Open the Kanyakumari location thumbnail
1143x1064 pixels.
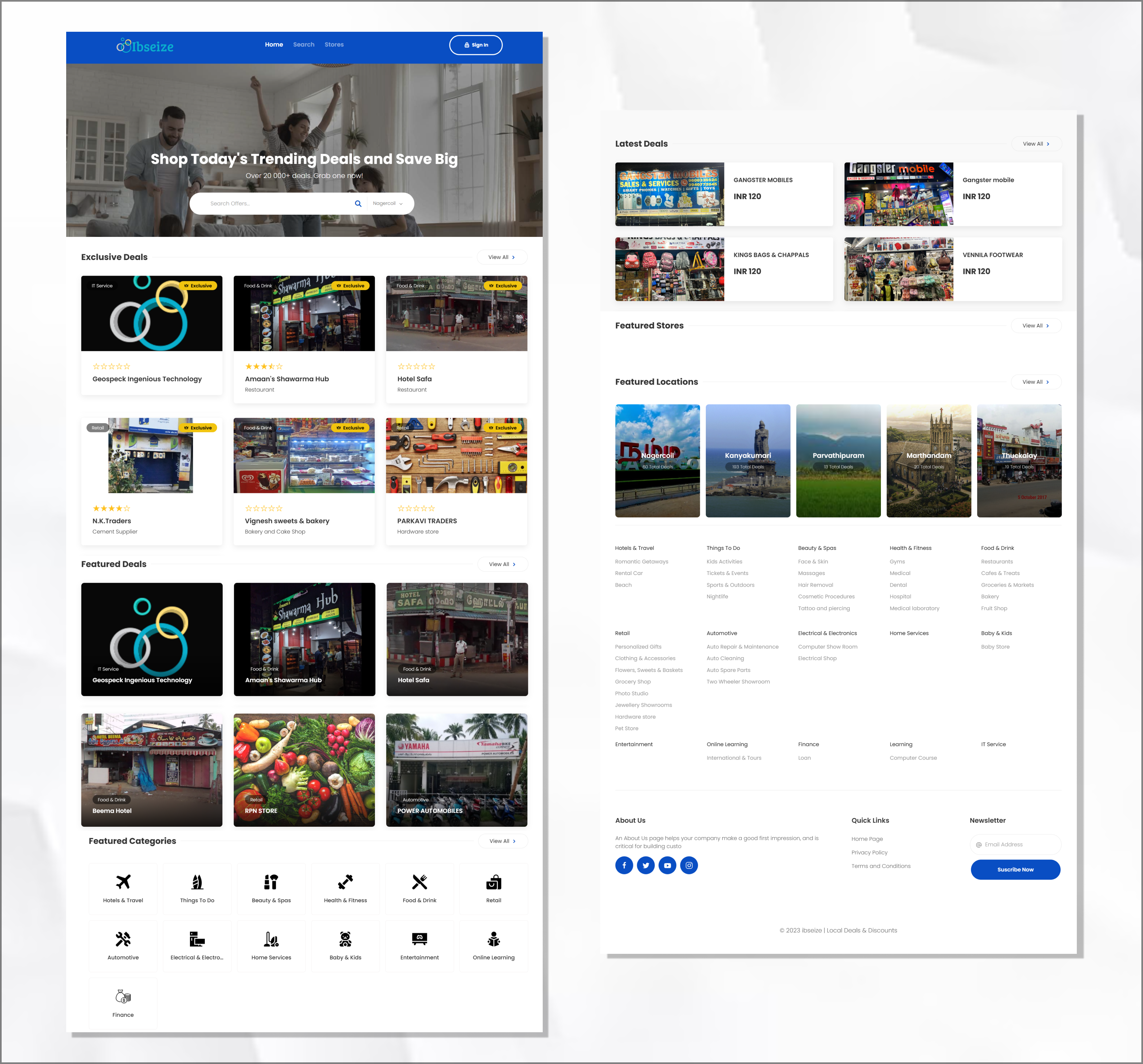(748, 461)
